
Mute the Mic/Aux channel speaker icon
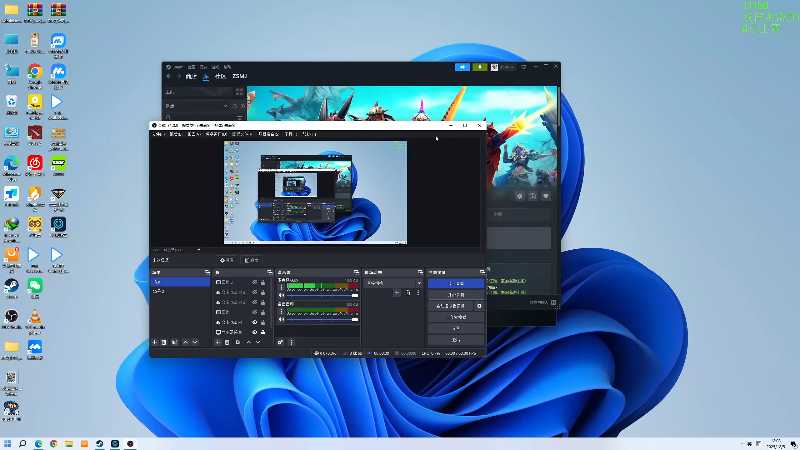(x=281, y=295)
